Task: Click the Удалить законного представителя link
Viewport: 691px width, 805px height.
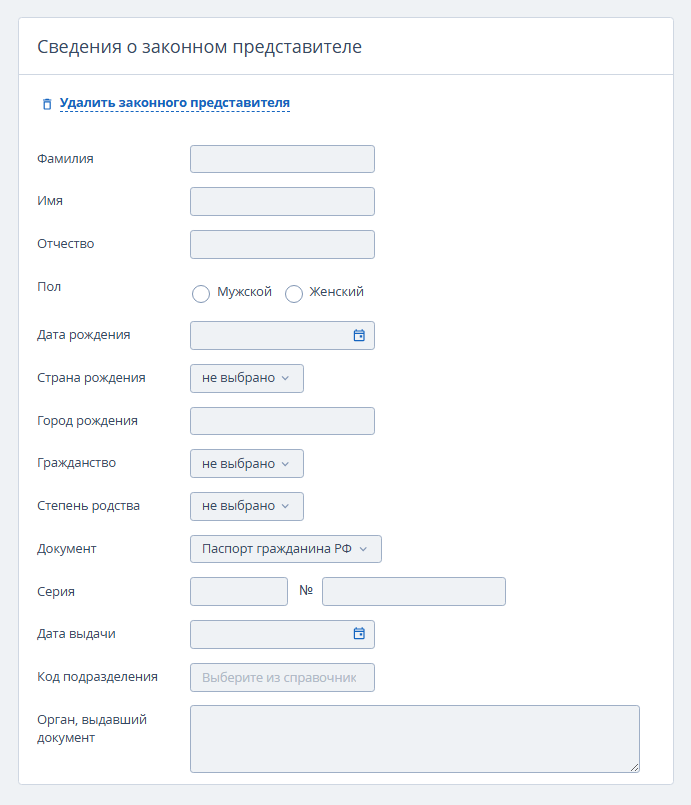Action: (x=175, y=103)
